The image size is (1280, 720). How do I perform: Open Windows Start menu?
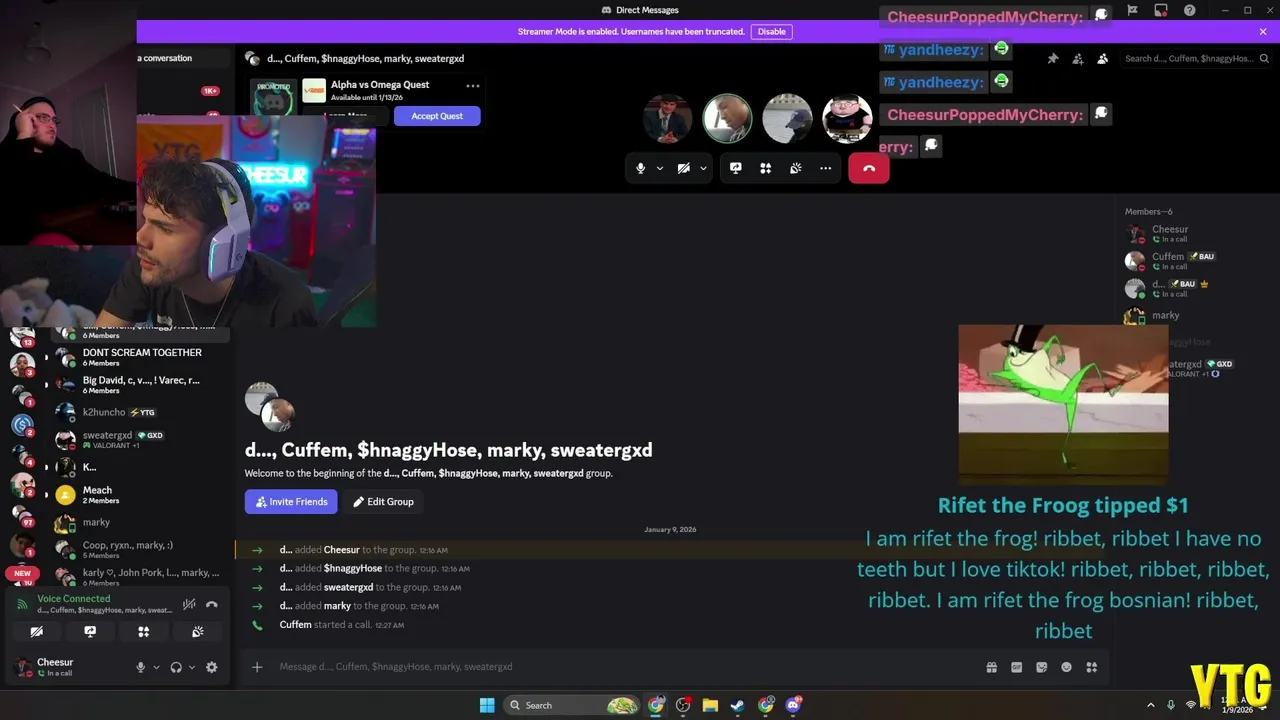487,705
